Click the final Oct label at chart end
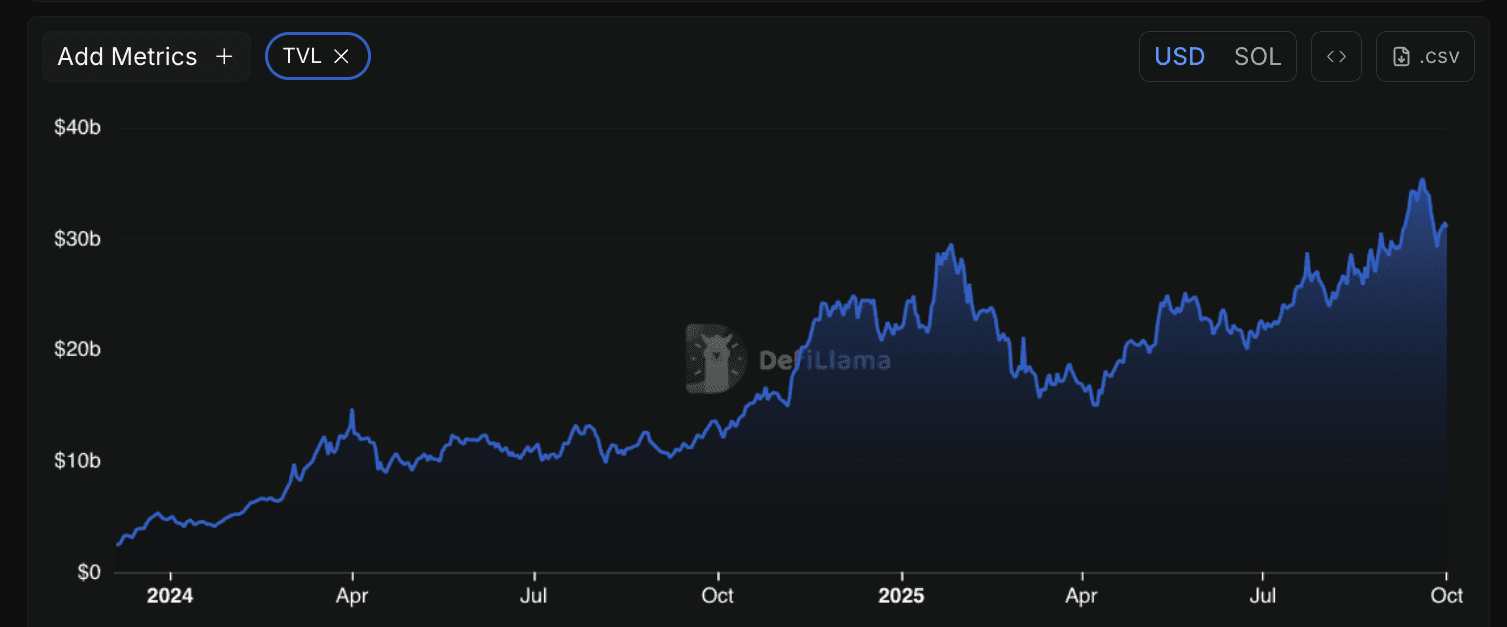The height and width of the screenshot is (627, 1507). coord(1447,596)
